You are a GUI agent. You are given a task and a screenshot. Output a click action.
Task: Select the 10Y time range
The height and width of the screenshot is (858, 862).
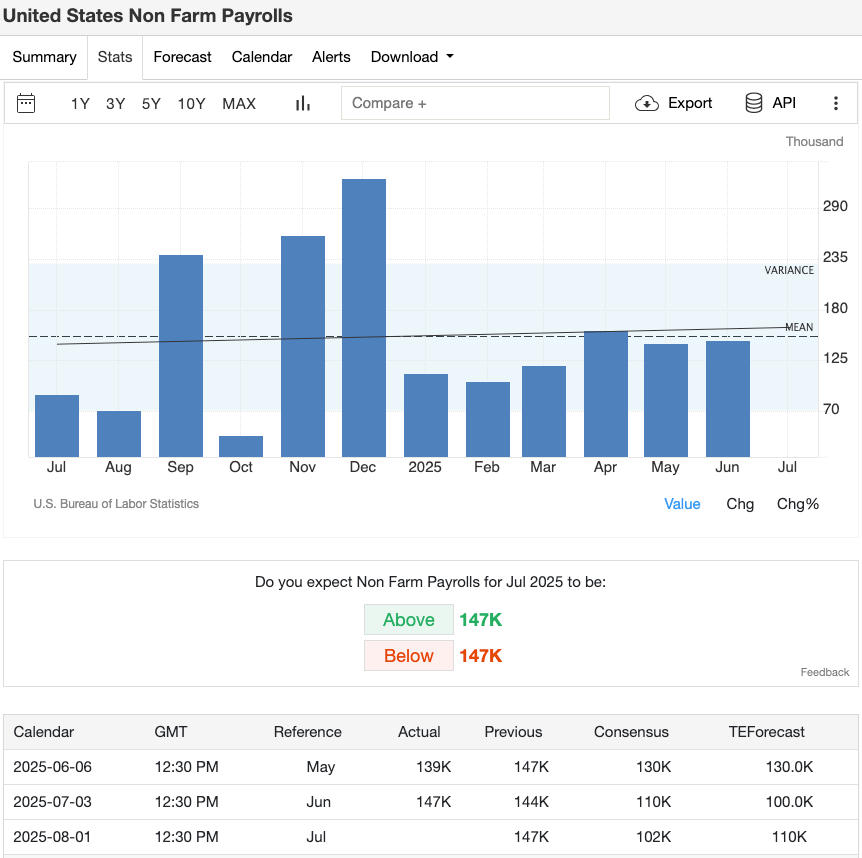coord(191,103)
